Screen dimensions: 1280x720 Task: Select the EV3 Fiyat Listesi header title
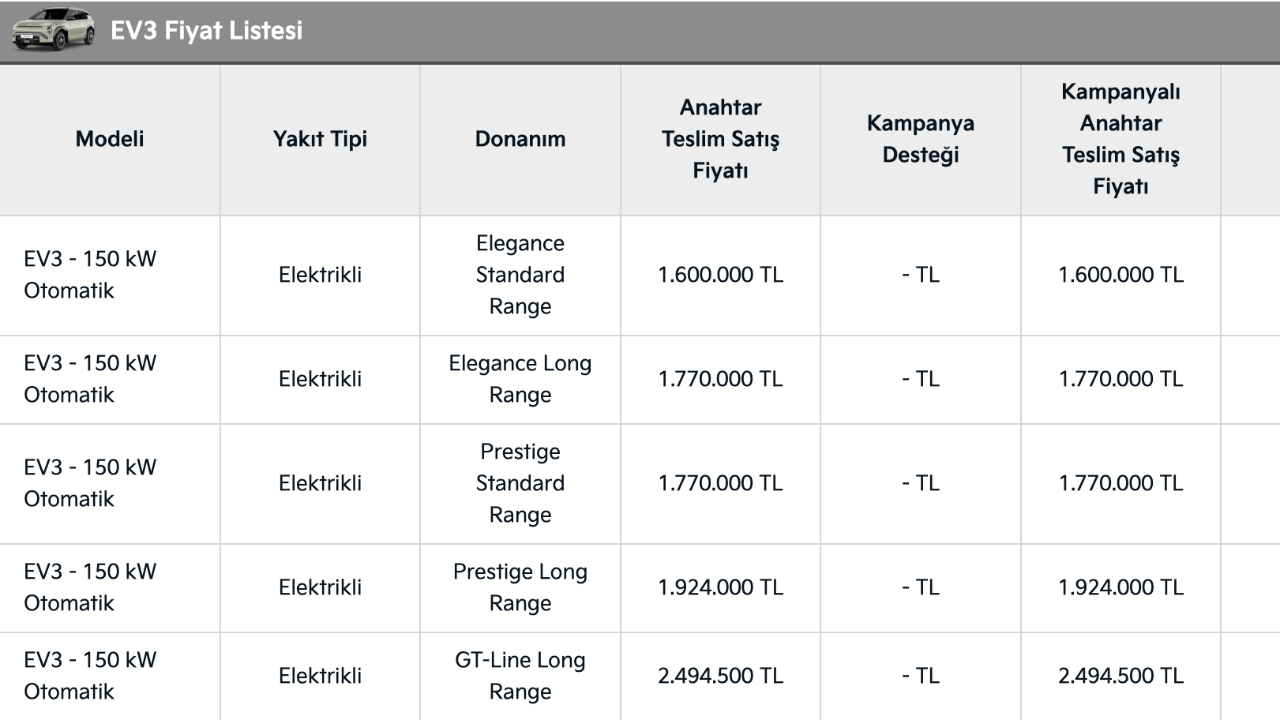tap(206, 31)
